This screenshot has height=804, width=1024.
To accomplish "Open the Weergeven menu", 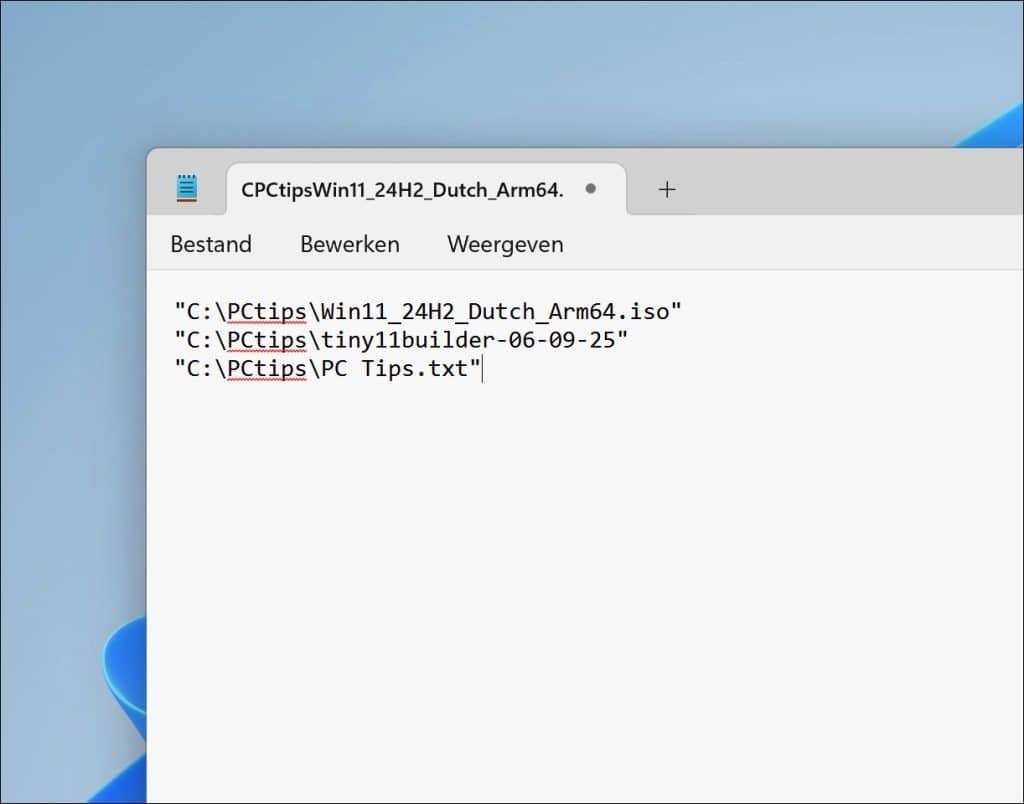I will 505,244.
